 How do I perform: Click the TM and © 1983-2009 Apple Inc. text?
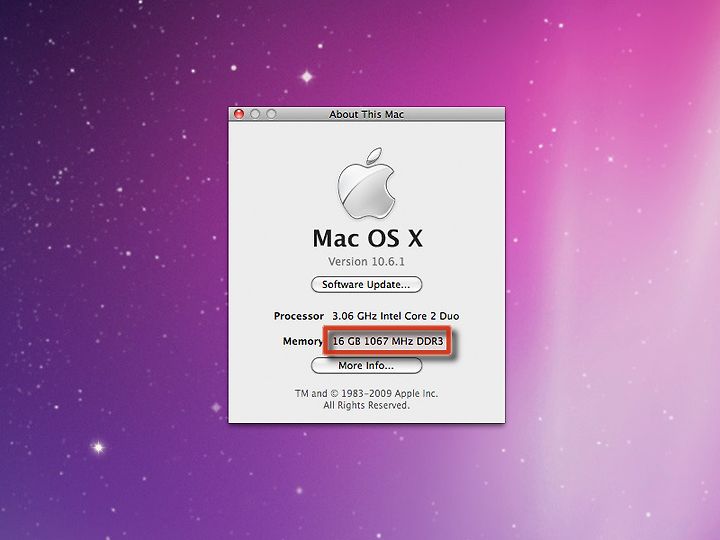[366, 394]
